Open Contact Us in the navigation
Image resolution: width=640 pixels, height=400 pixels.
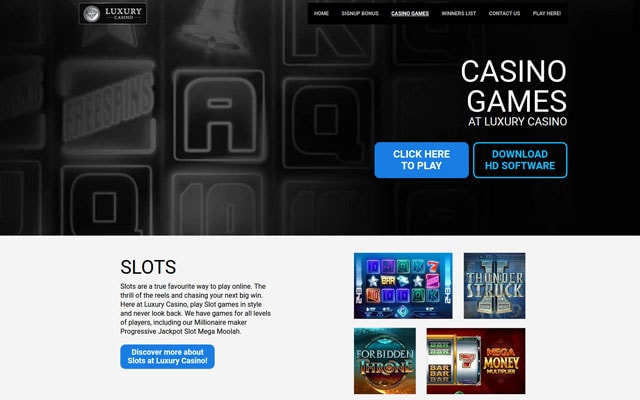[504, 13]
